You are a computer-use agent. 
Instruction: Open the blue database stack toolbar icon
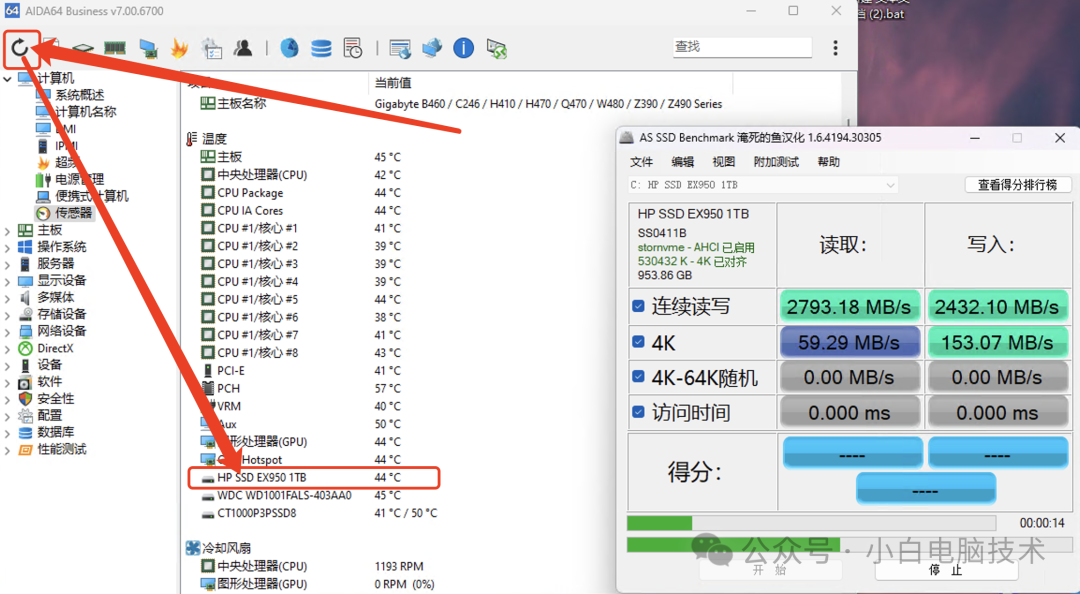tap(321, 48)
